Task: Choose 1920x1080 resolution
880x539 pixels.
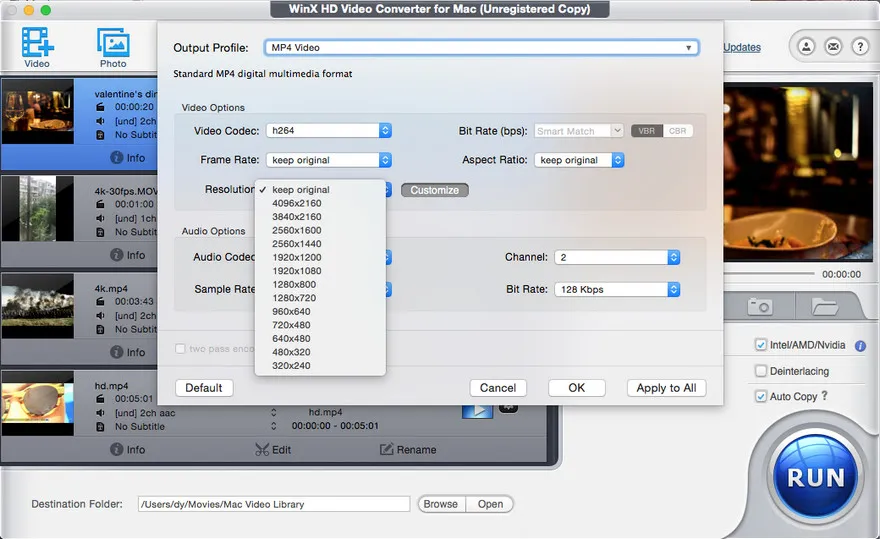Action: (320, 271)
